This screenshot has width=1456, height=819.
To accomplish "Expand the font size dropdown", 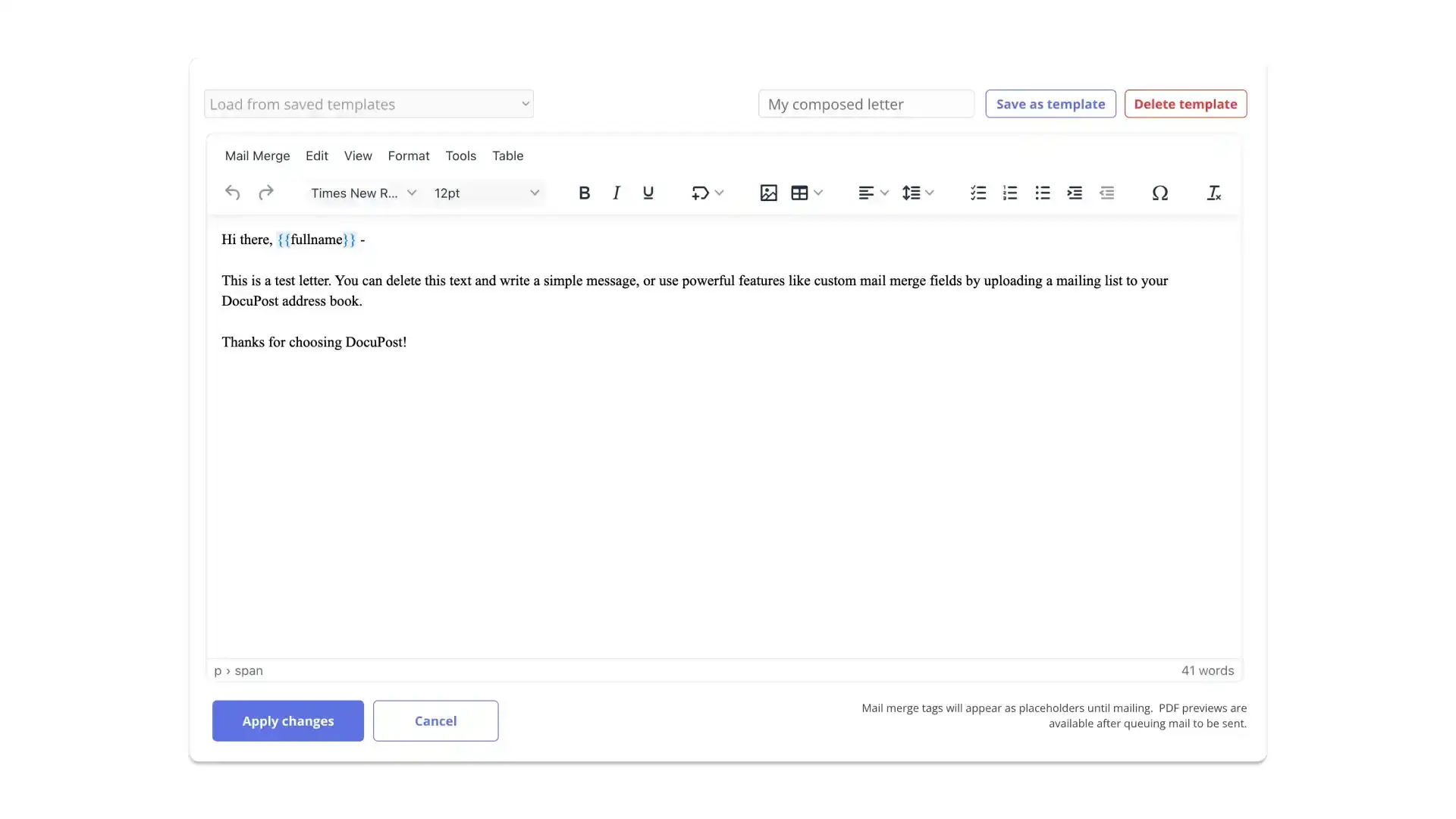I will coord(534,192).
